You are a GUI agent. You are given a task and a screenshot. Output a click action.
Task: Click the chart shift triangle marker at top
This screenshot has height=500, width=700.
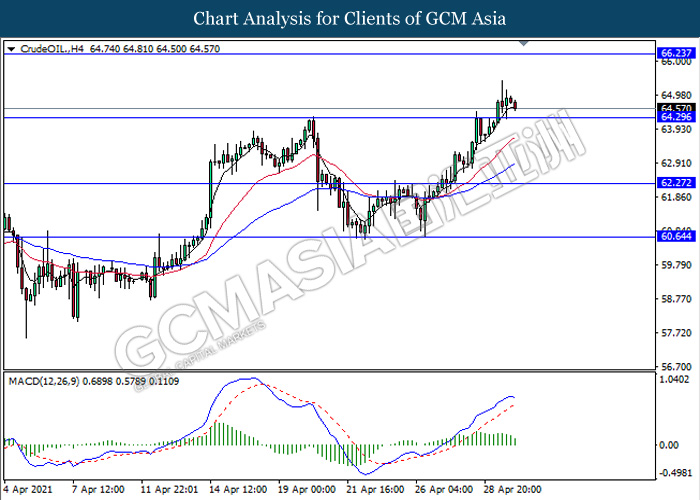click(x=524, y=44)
